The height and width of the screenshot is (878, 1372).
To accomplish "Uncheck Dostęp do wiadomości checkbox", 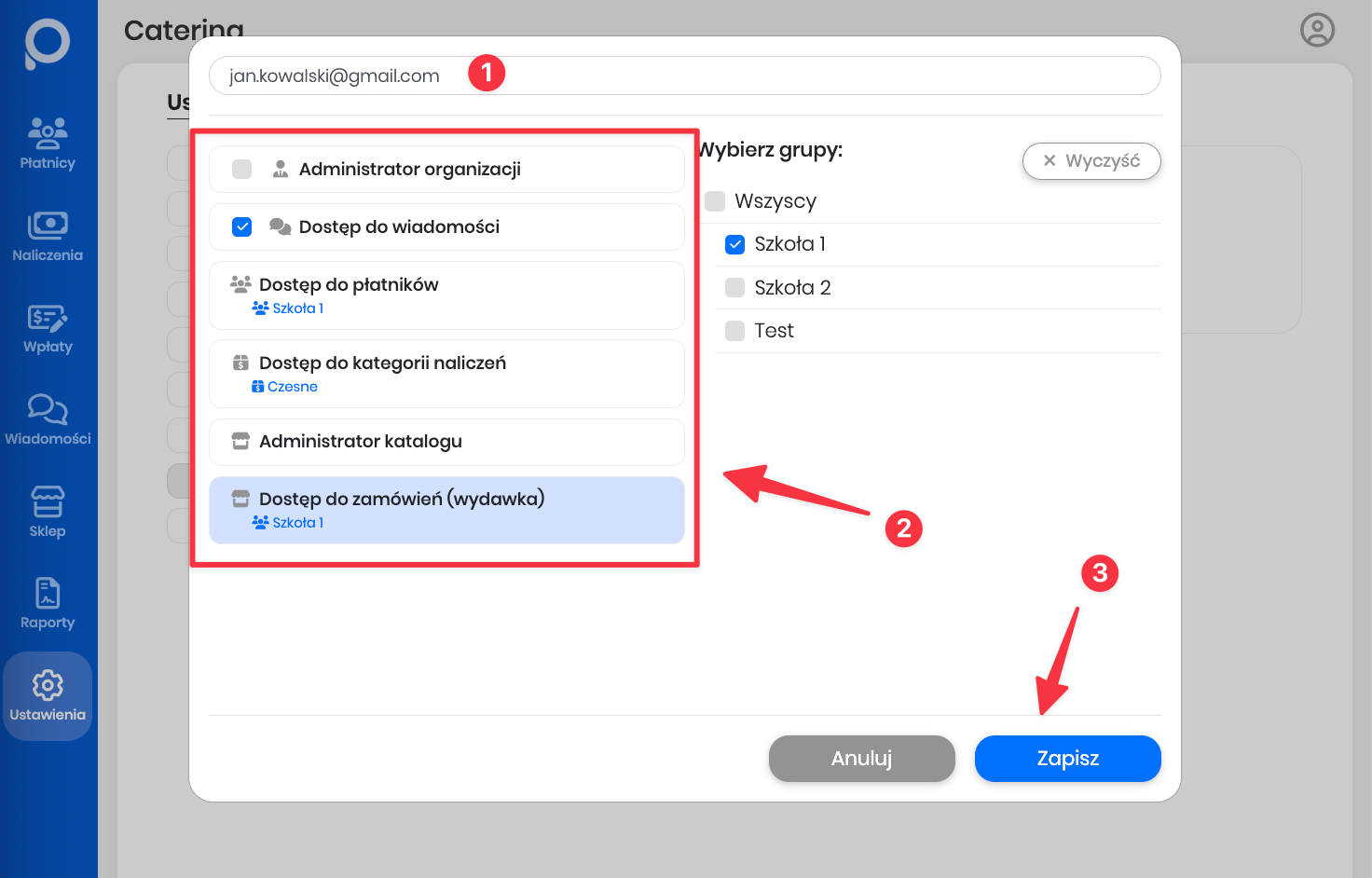I will pos(242,226).
